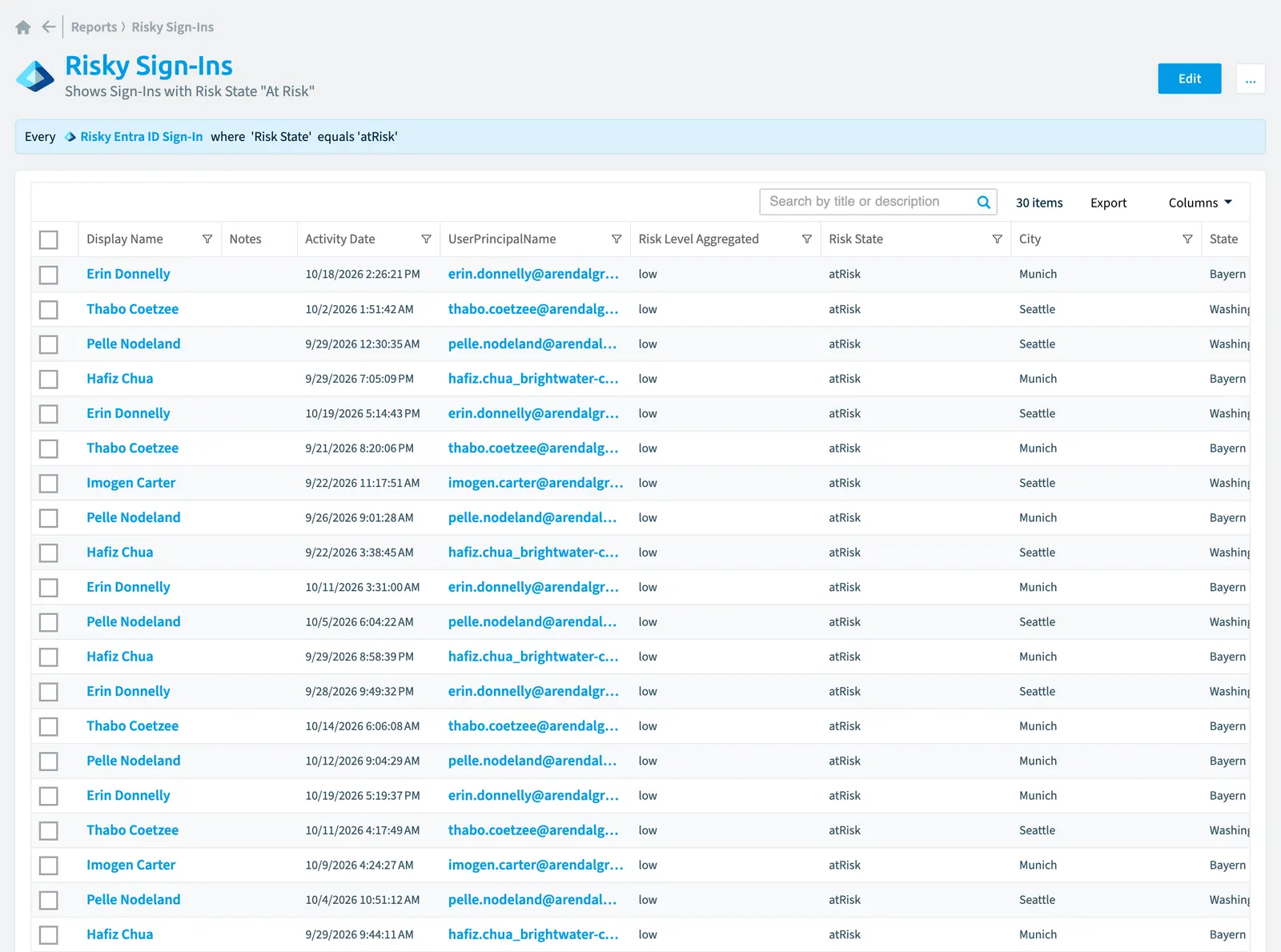Click the Entra ID icon in query bar
This screenshot has height=952, width=1281.
pyautogui.click(x=70, y=137)
